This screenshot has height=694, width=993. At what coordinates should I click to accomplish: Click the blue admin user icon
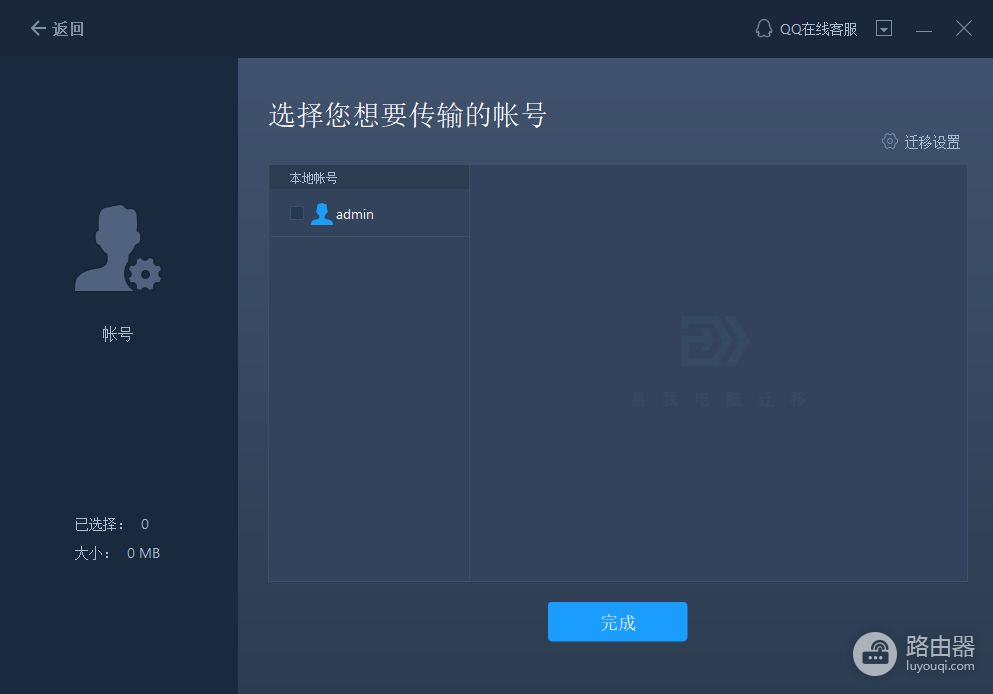coord(322,214)
